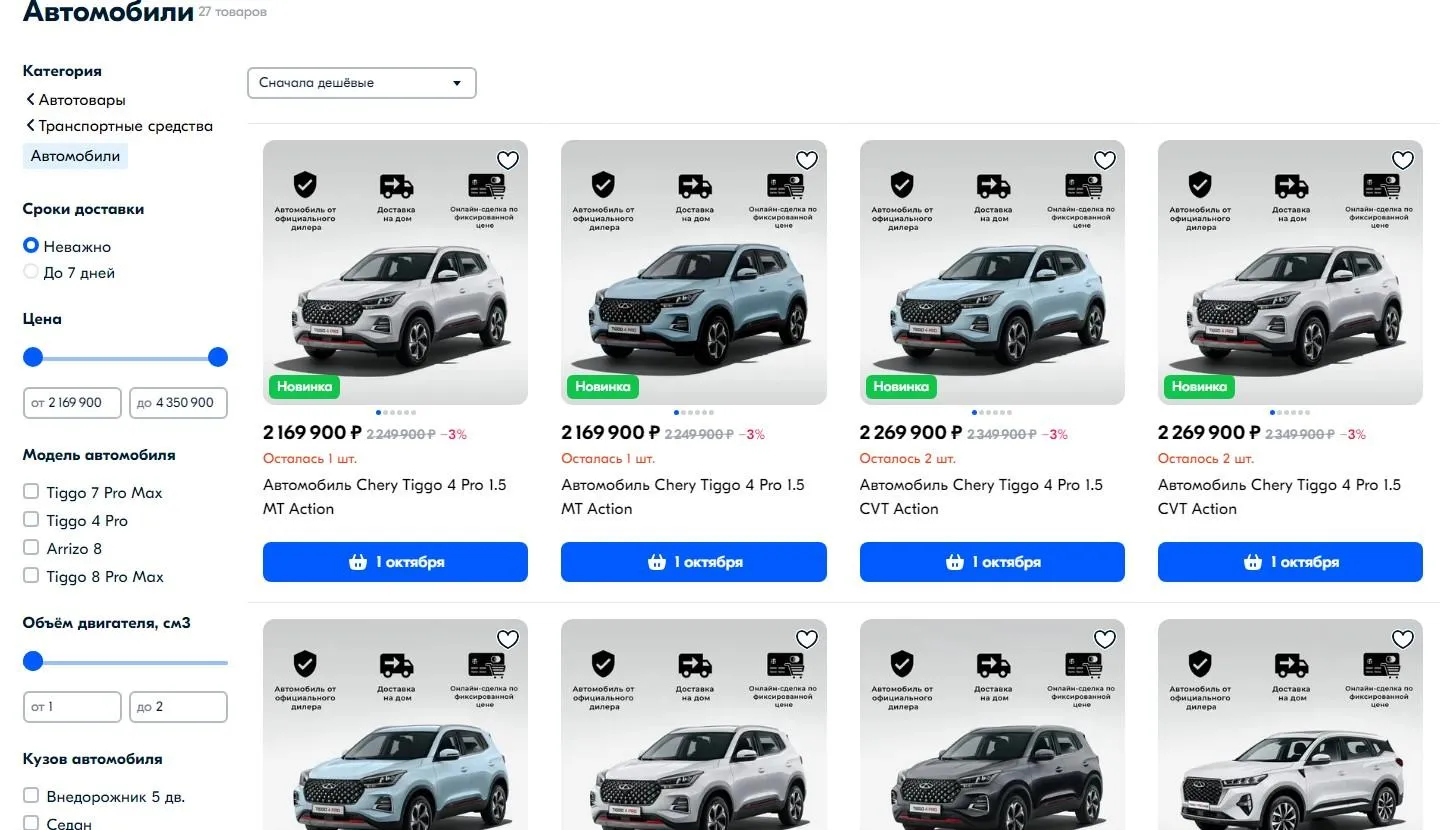Tick the Внедорожник 5 дв. body type
Viewport: 1455px width, 830px height.
point(31,796)
